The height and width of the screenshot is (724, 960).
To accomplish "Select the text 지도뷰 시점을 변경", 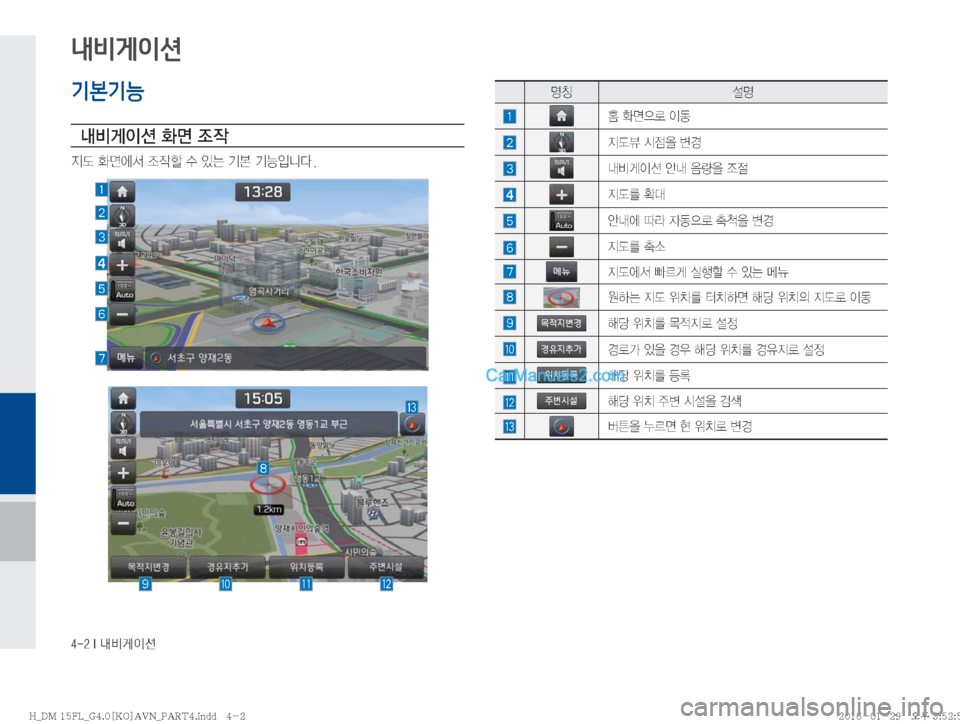I will point(654,142).
